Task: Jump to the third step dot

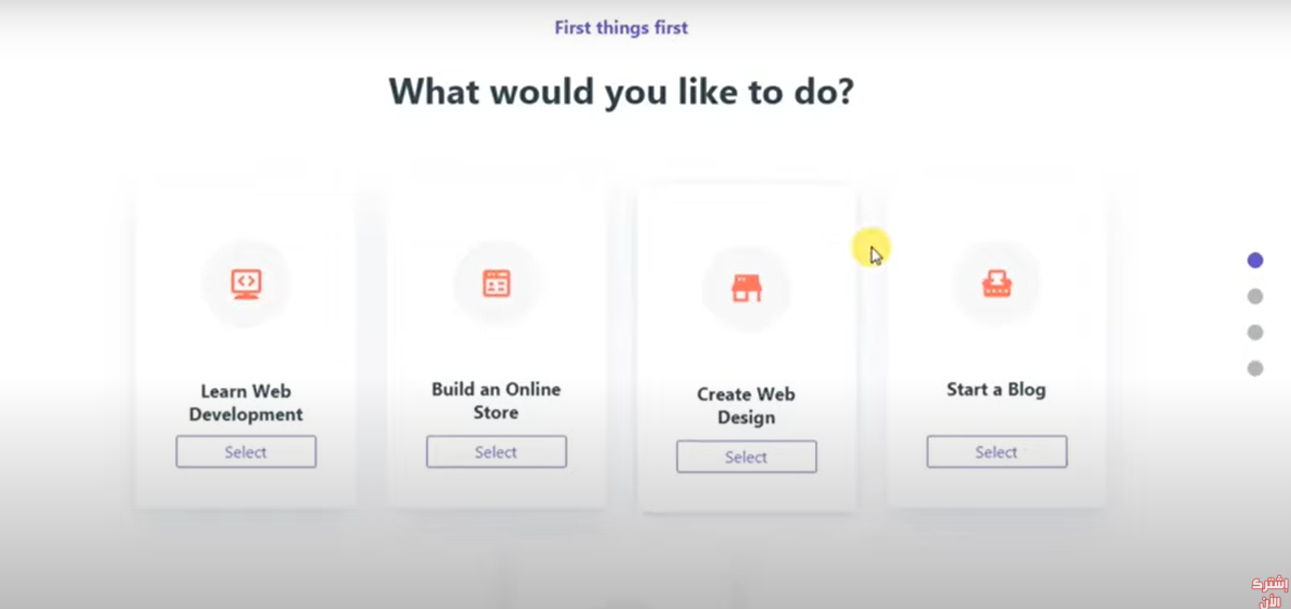Action: [1255, 332]
